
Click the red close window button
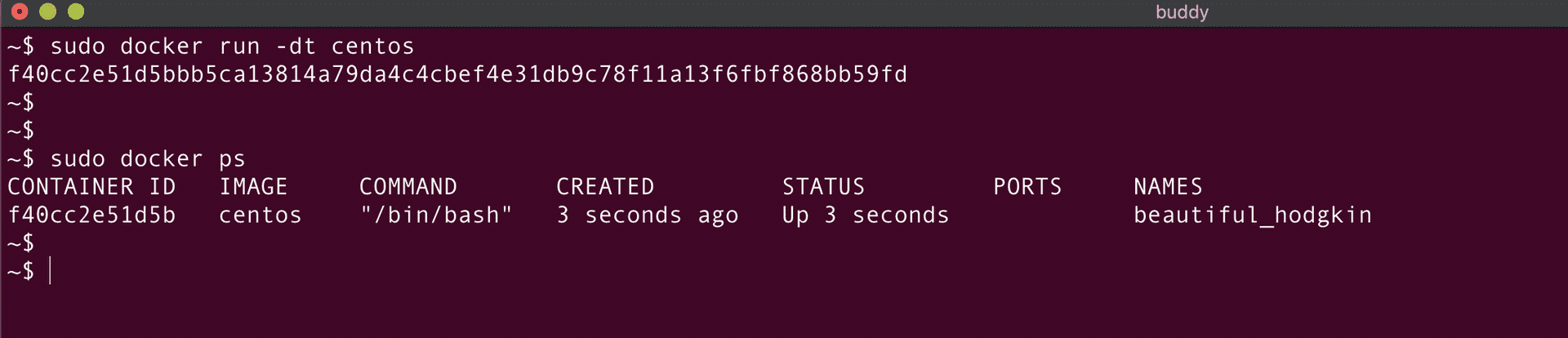coord(20,11)
